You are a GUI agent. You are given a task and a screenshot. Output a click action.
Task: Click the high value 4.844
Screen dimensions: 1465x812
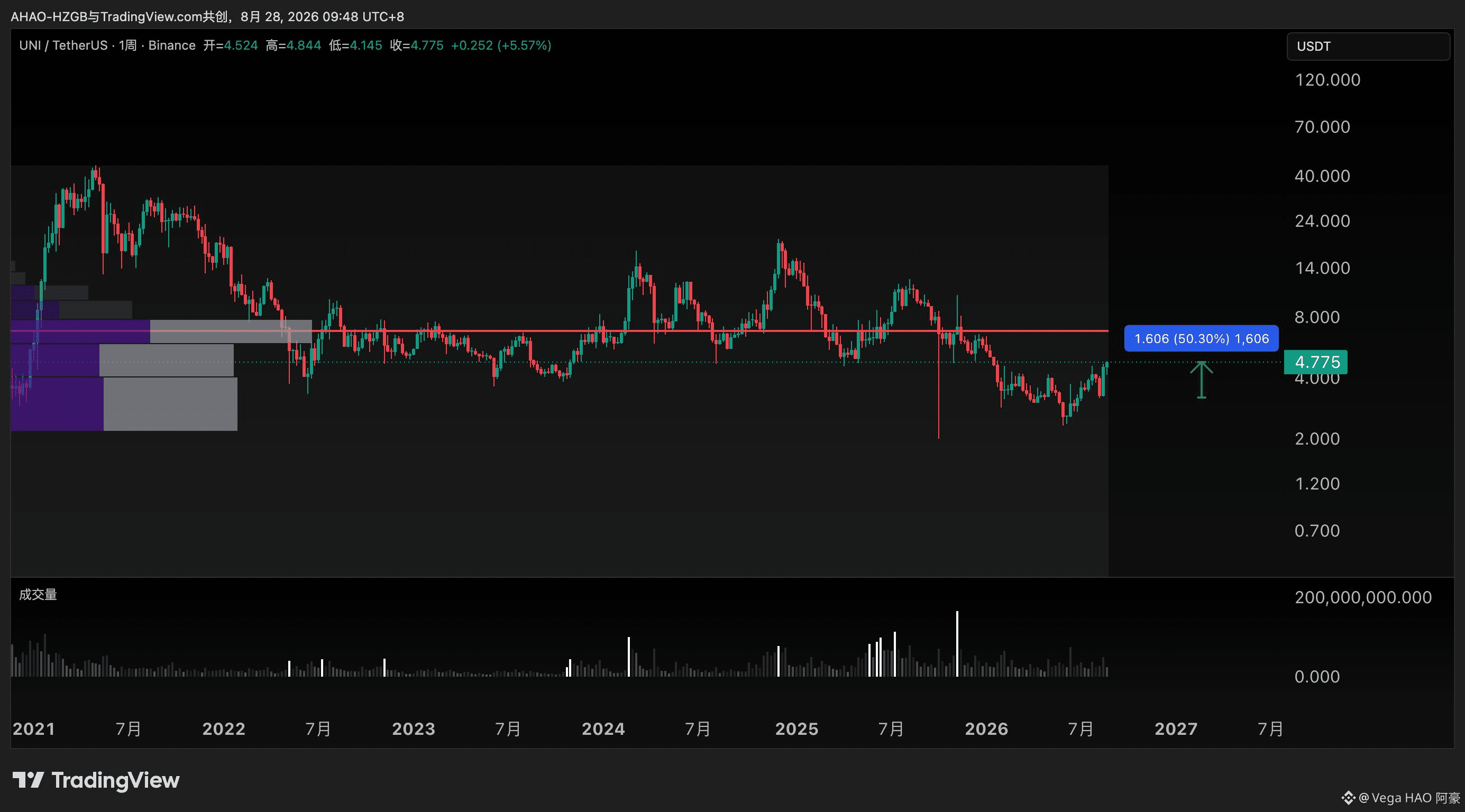303,45
